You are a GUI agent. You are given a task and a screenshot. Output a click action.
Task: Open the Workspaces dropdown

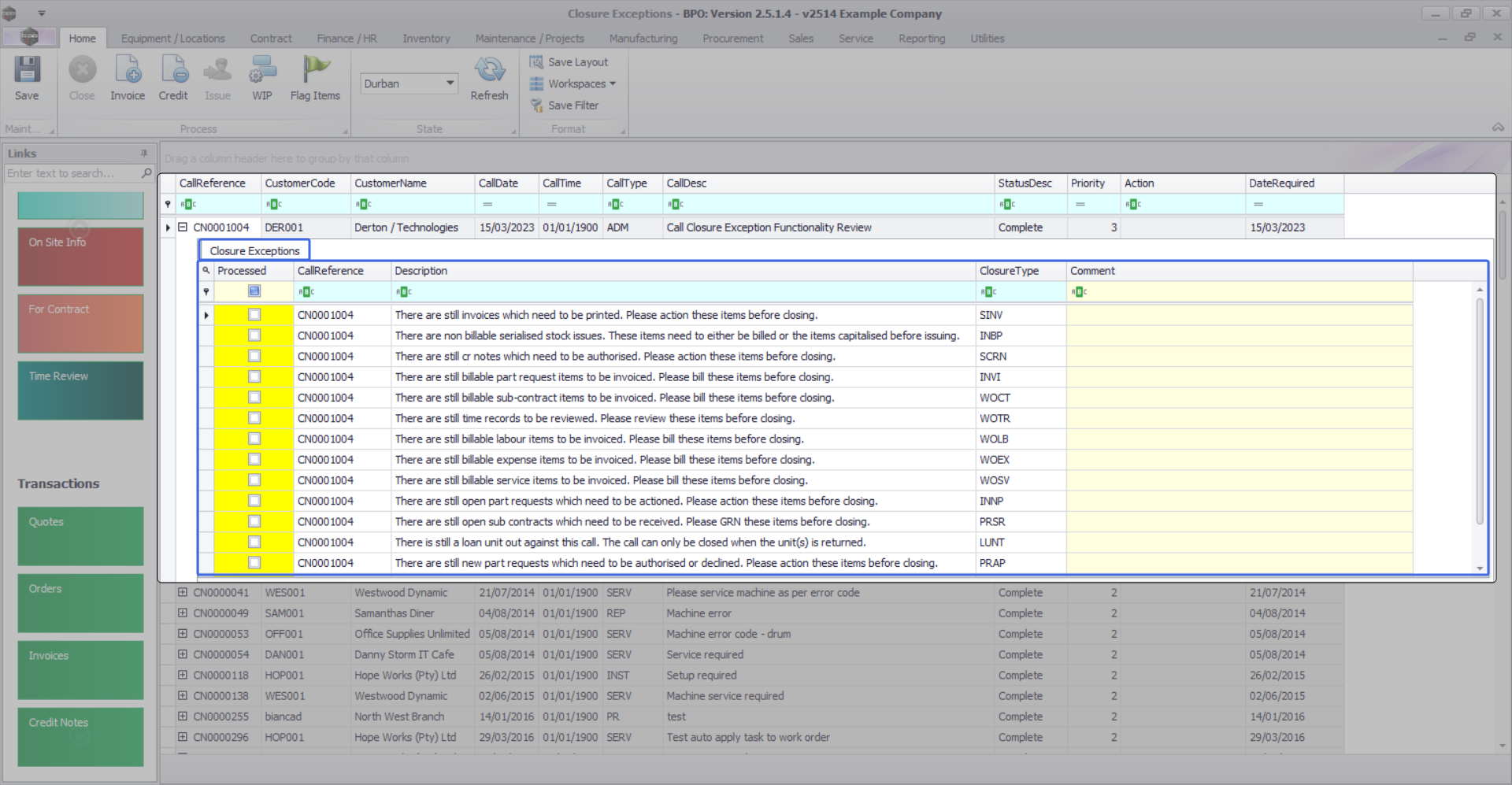[x=573, y=83]
